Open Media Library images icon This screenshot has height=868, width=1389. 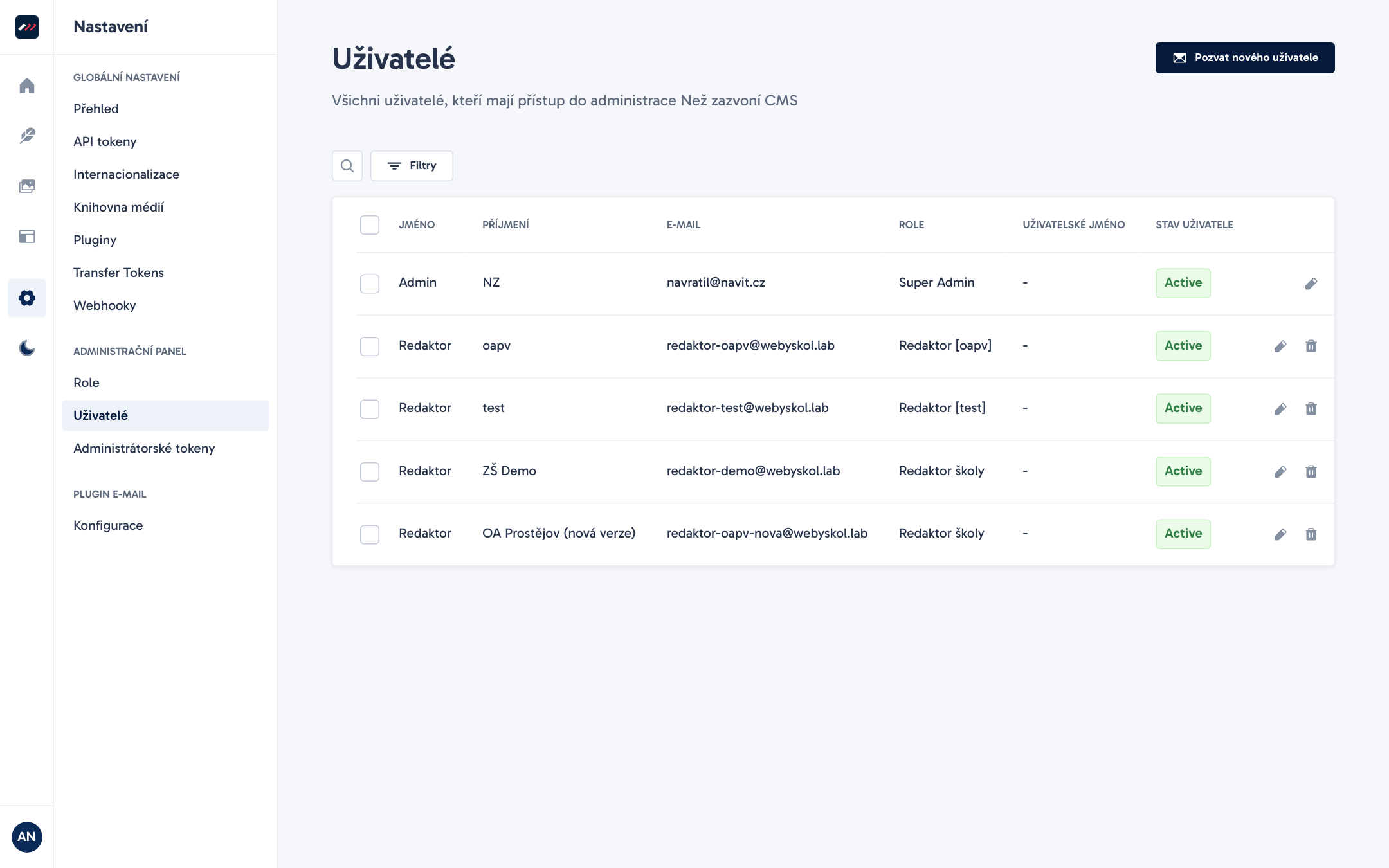[x=27, y=186]
